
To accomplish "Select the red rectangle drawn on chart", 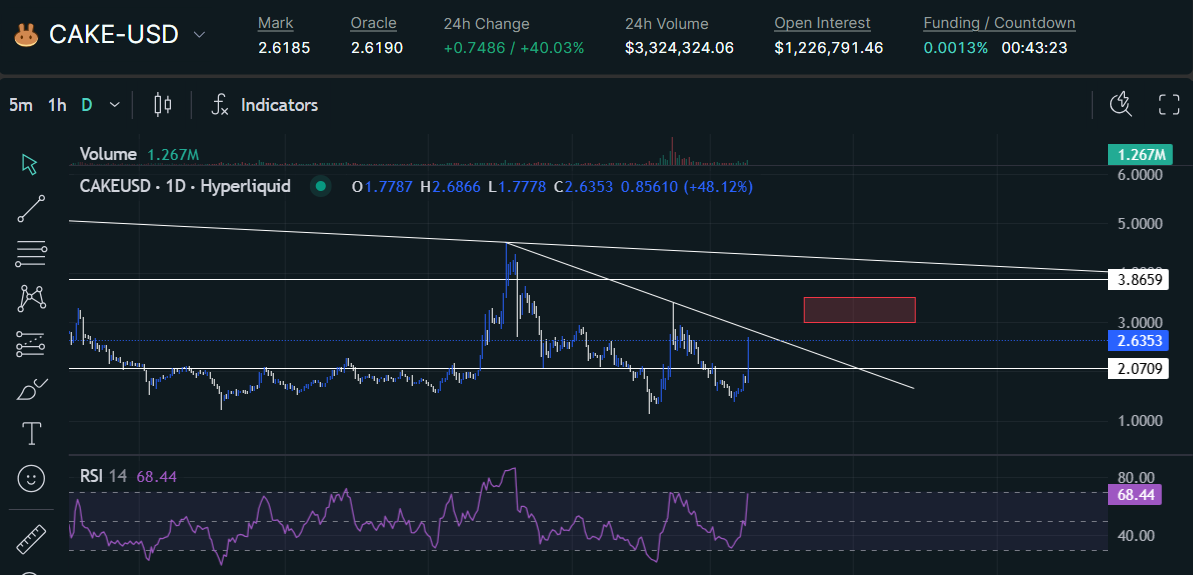I will pyautogui.click(x=859, y=310).
